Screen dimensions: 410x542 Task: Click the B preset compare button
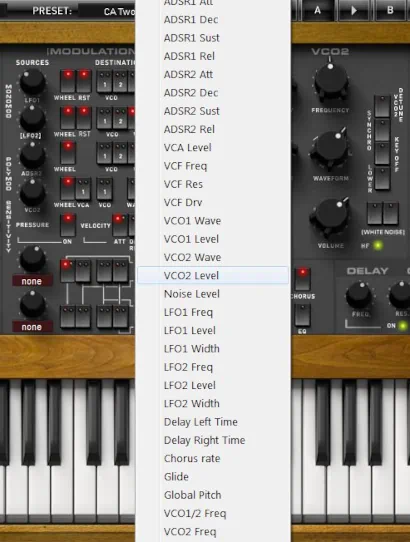[x=390, y=10]
